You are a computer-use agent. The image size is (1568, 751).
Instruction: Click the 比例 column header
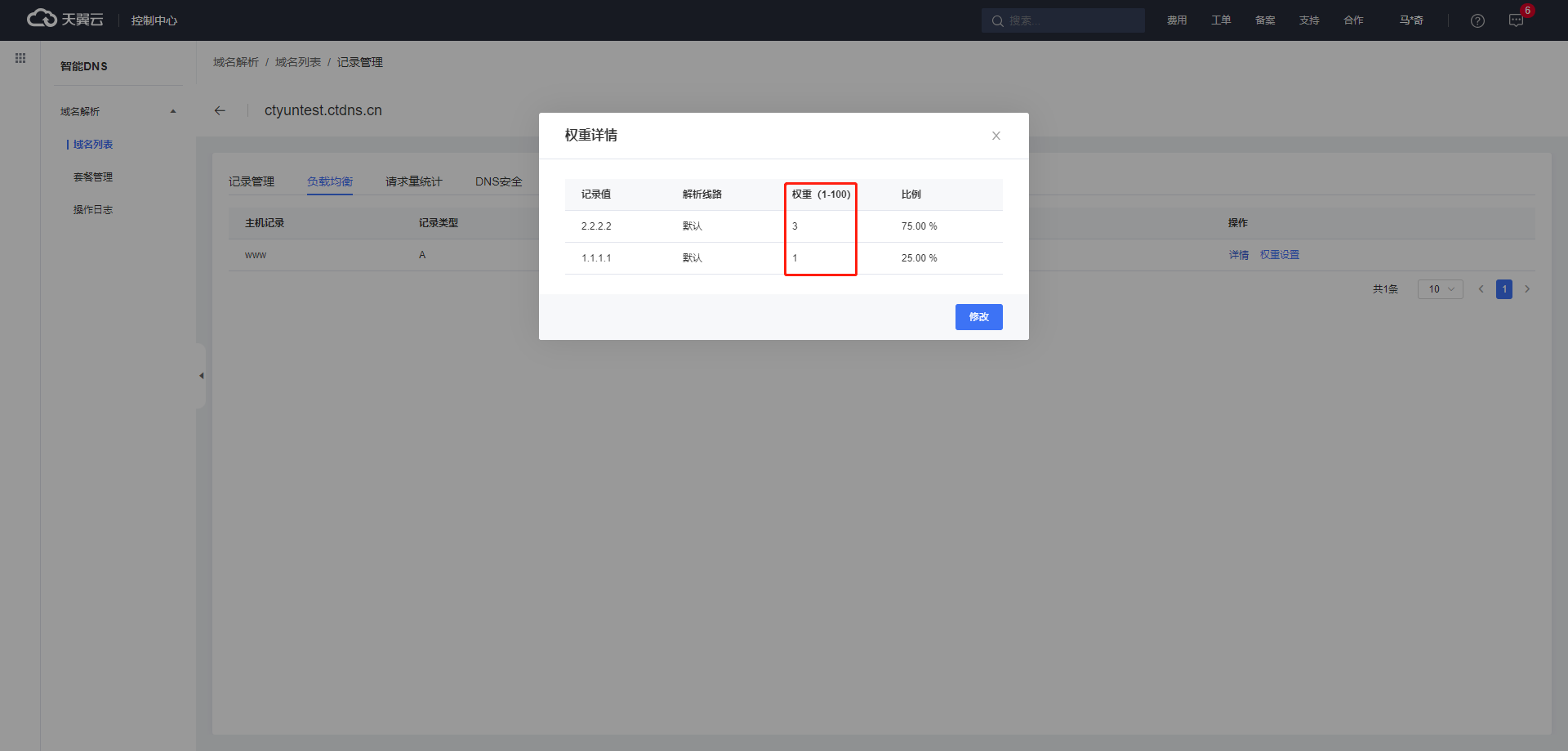[x=911, y=194]
